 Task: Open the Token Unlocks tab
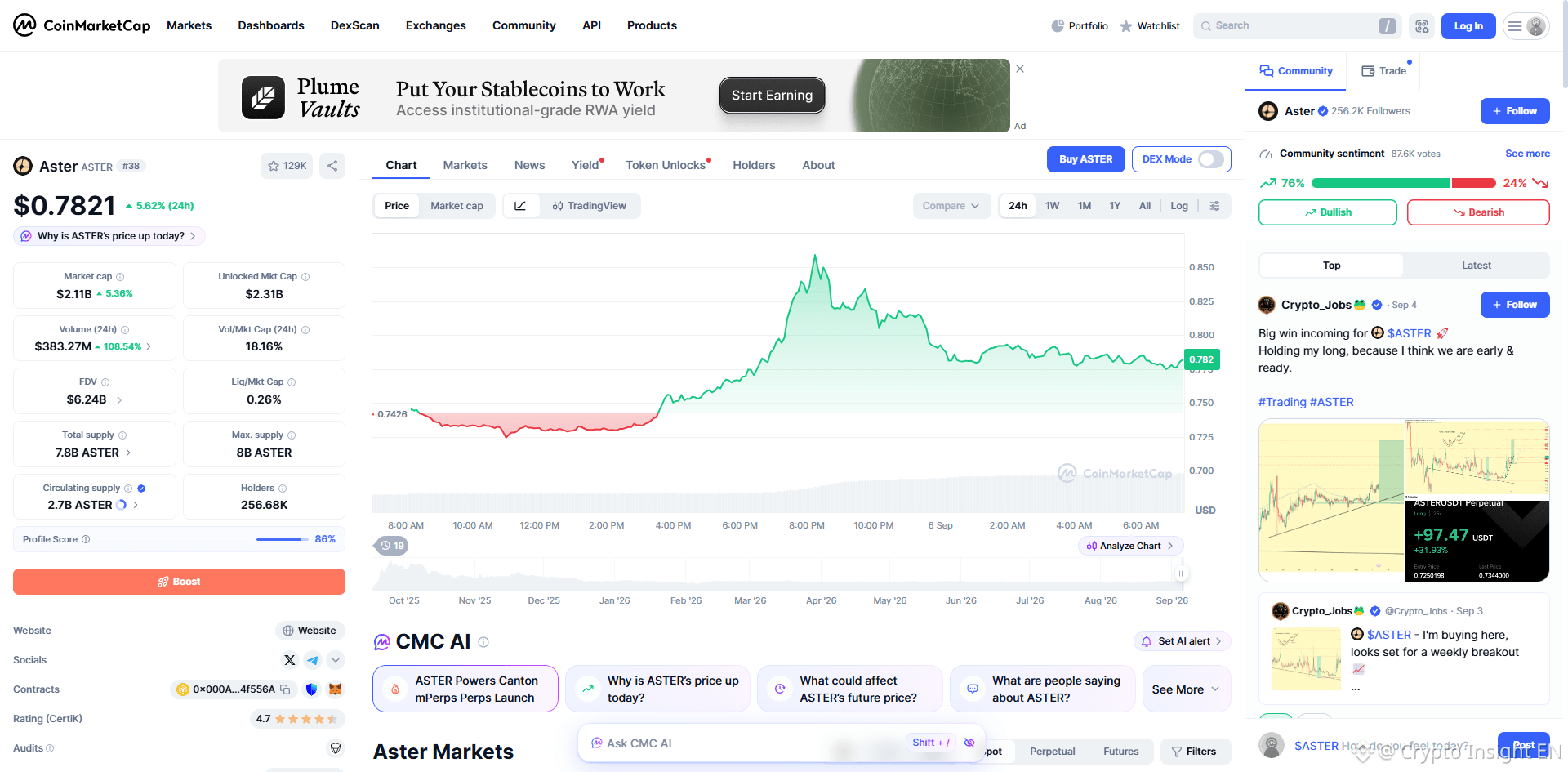666,165
